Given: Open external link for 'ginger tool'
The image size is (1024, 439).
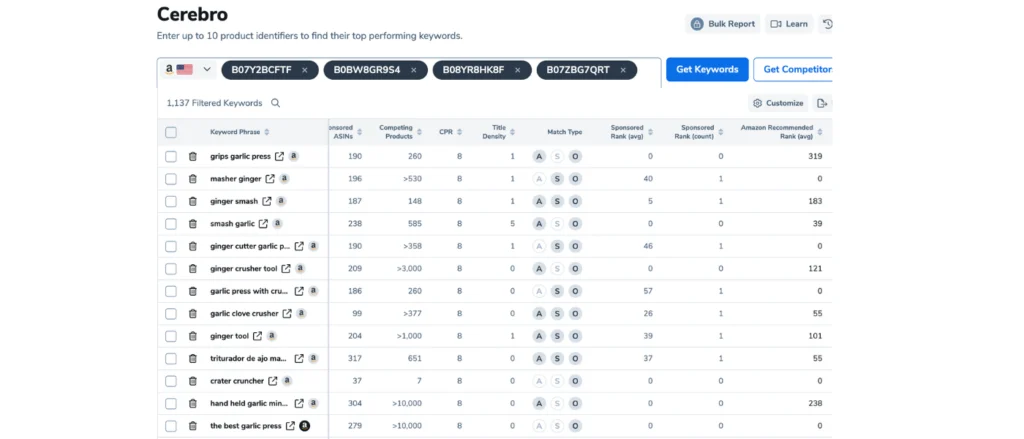Looking at the screenshot, I should coord(257,336).
